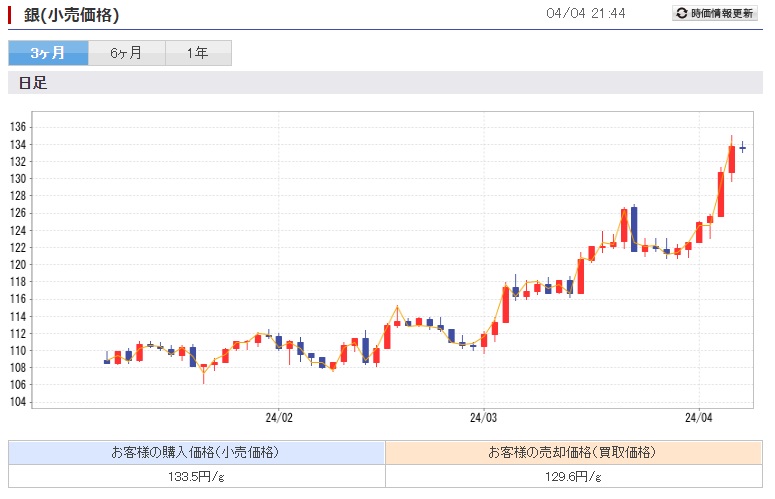Click the お客様の購入価格(小売価格) header cell

pos(197,453)
